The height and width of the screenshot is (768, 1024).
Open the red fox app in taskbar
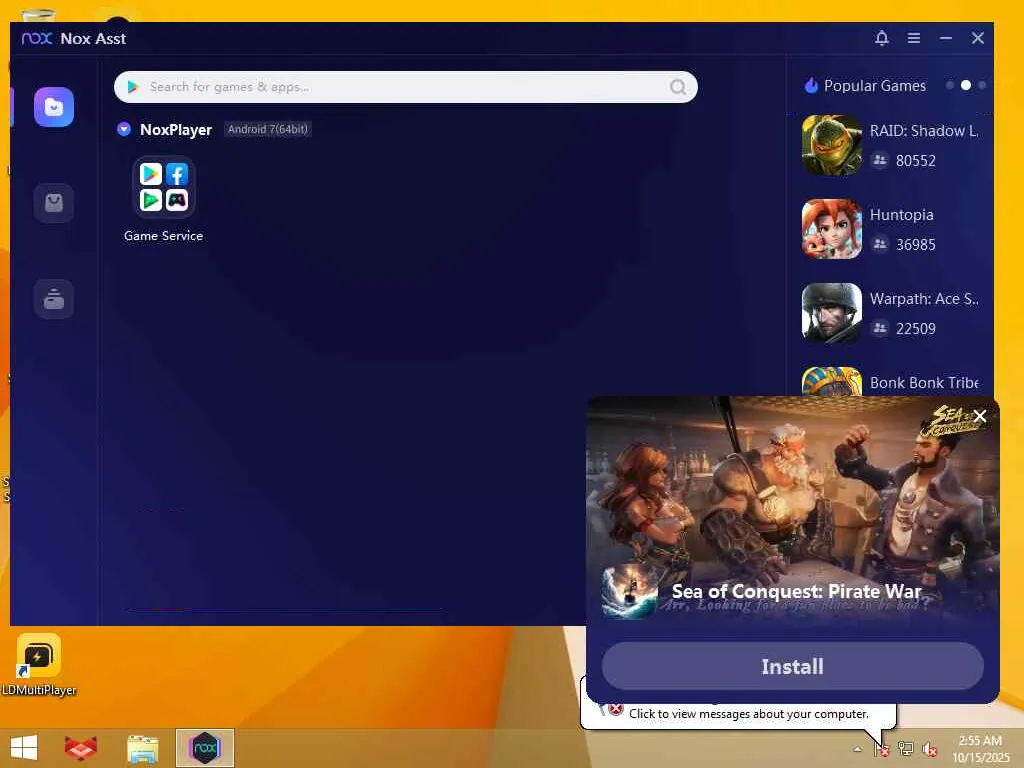point(81,748)
